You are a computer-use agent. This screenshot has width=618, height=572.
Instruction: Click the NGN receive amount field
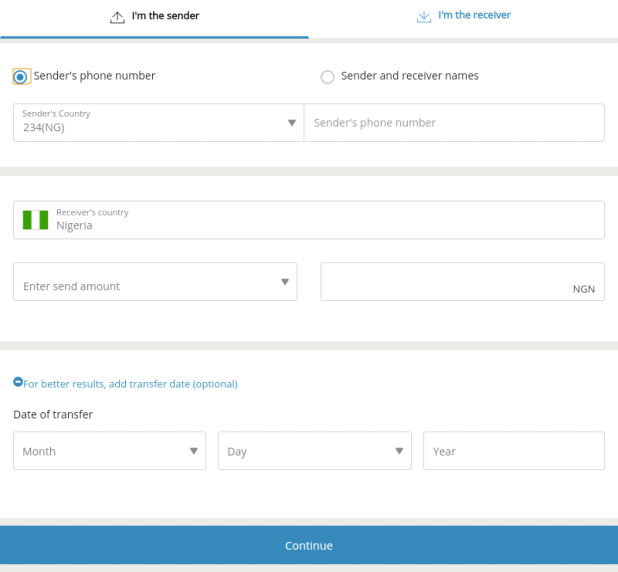click(462, 281)
